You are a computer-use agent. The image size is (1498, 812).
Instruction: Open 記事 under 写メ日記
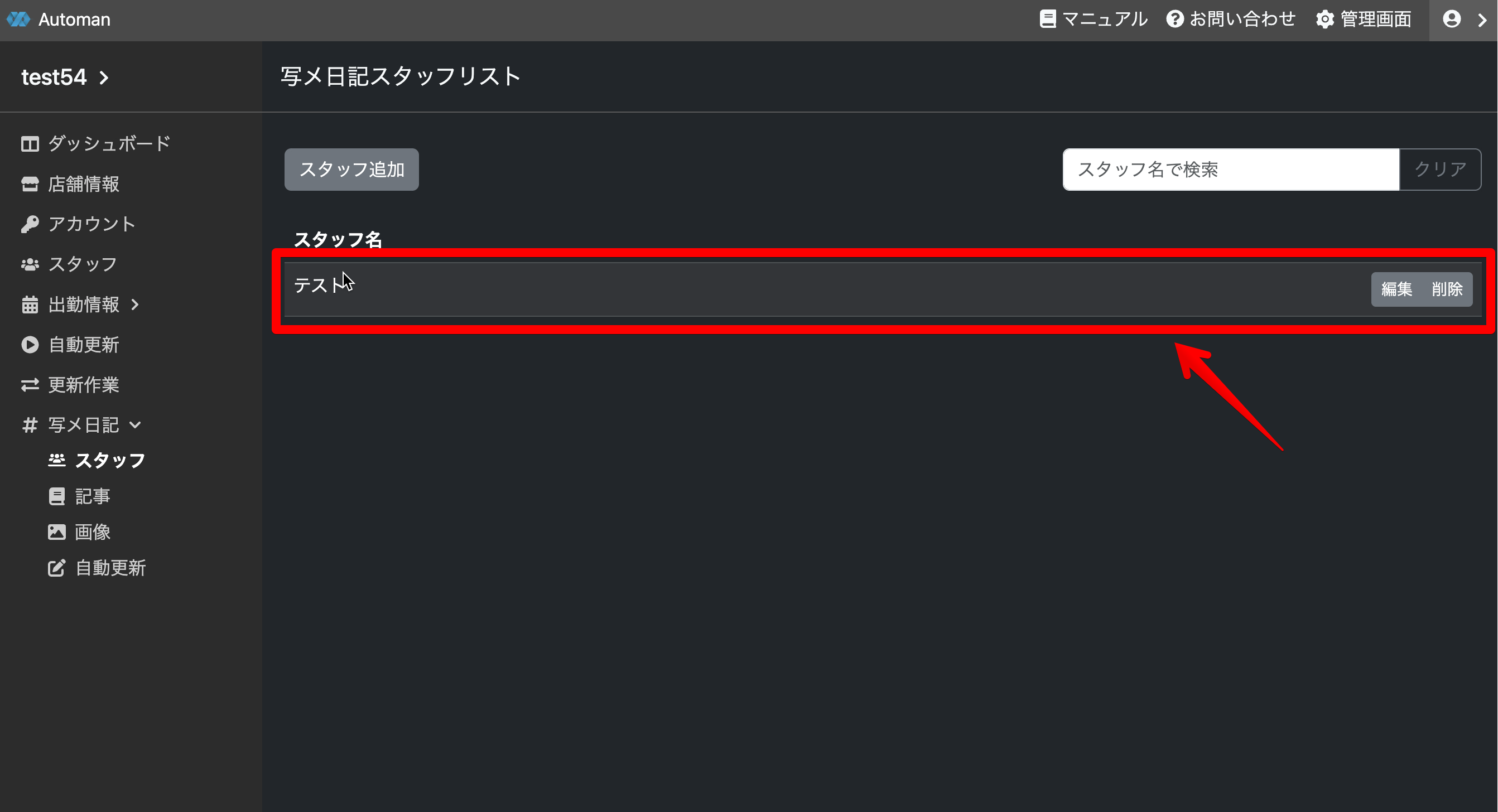93,496
